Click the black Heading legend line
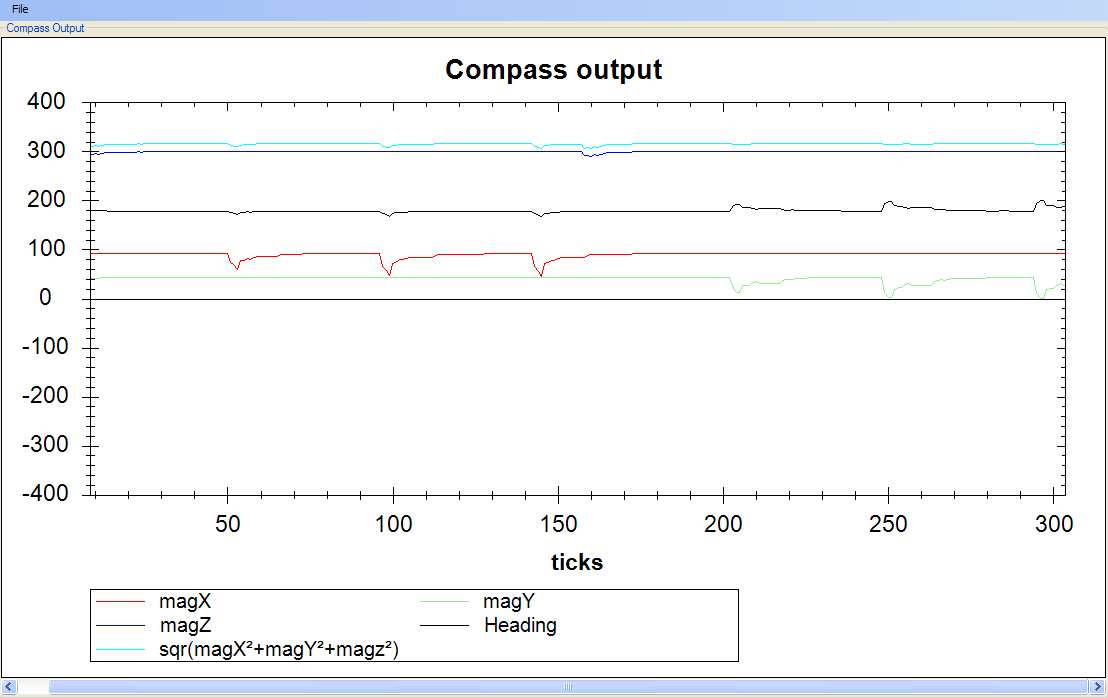Viewport: 1108px width, 698px height. [444, 626]
